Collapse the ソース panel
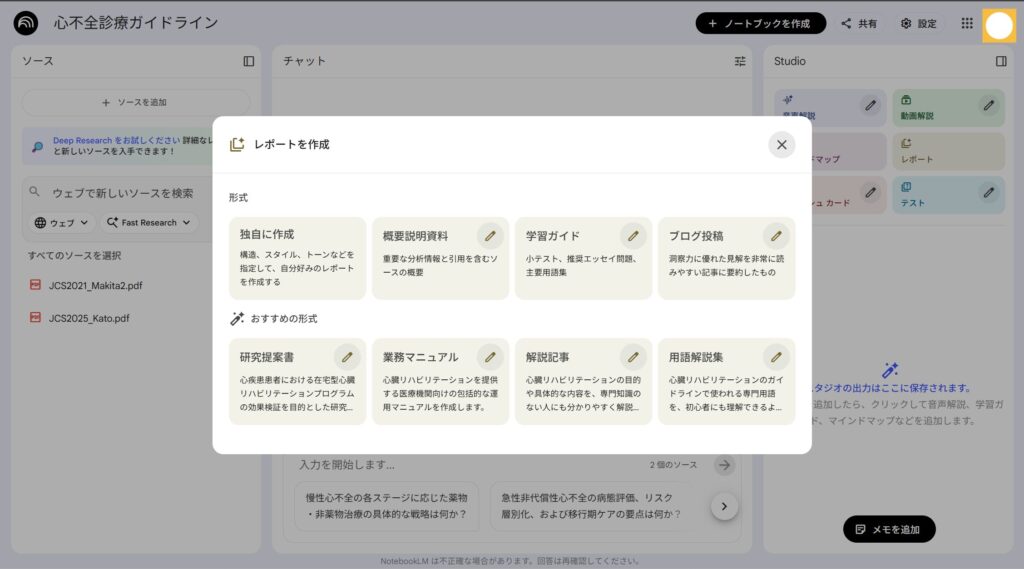Screen dimensions: 1024x569 (x=249, y=61)
